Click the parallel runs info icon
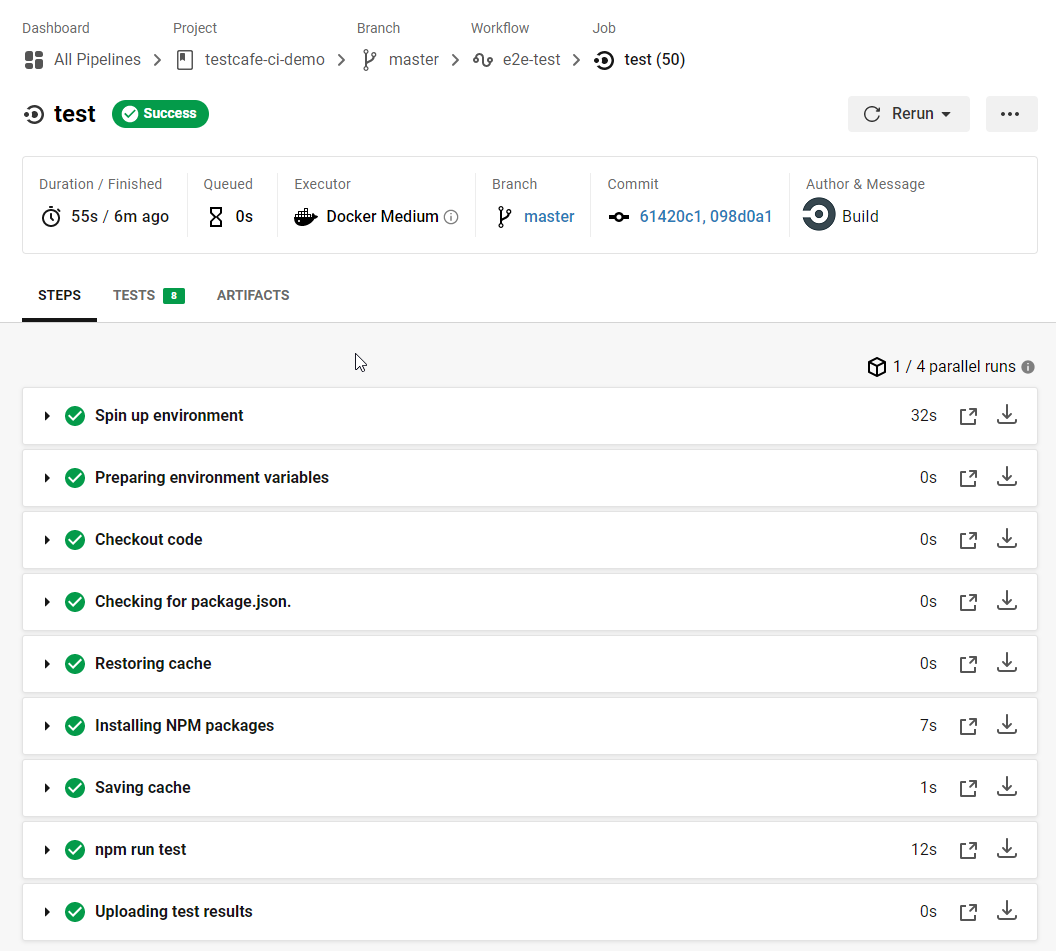 [x=1028, y=367]
